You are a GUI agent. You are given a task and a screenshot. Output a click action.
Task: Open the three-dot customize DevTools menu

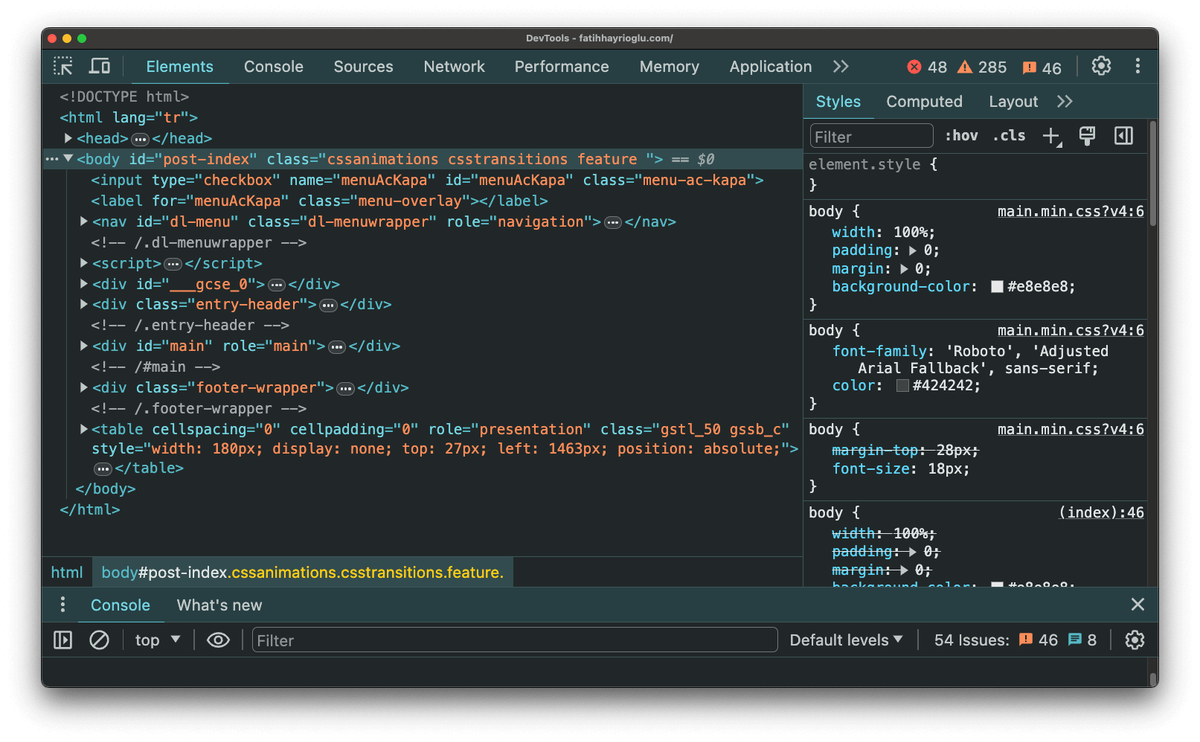[x=1137, y=66]
